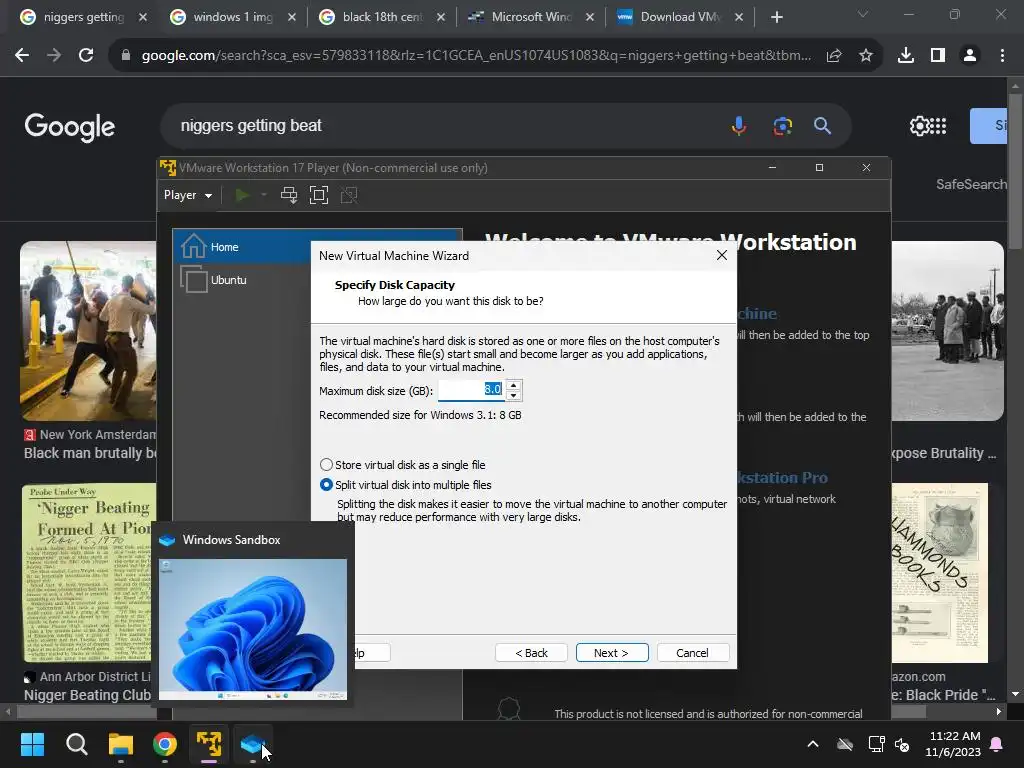Increase maximum disk size spinner up
Image resolution: width=1024 pixels, height=768 pixels.
click(x=513, y=385)
